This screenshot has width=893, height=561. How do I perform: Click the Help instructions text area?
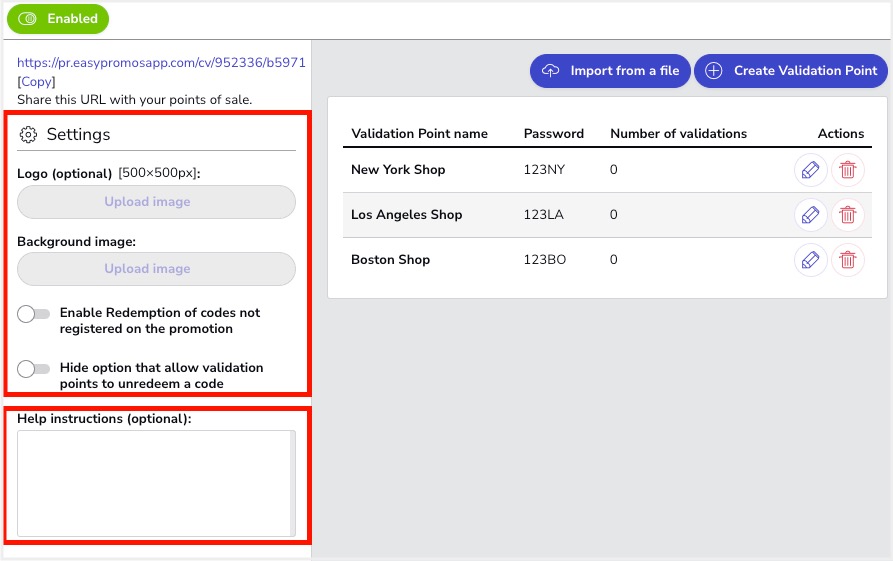point(154,483)
